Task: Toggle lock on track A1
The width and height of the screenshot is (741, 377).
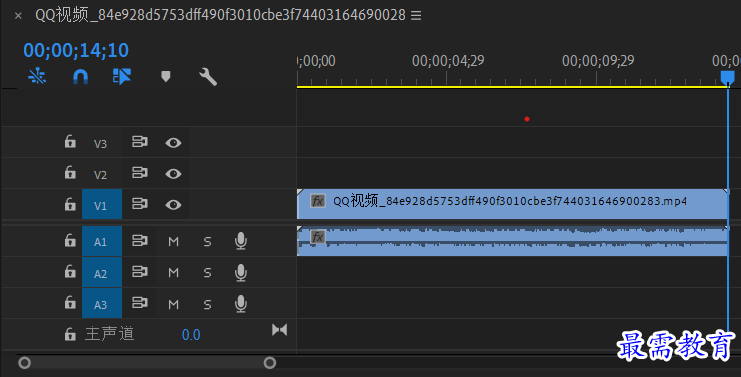Action: (70, 240)
